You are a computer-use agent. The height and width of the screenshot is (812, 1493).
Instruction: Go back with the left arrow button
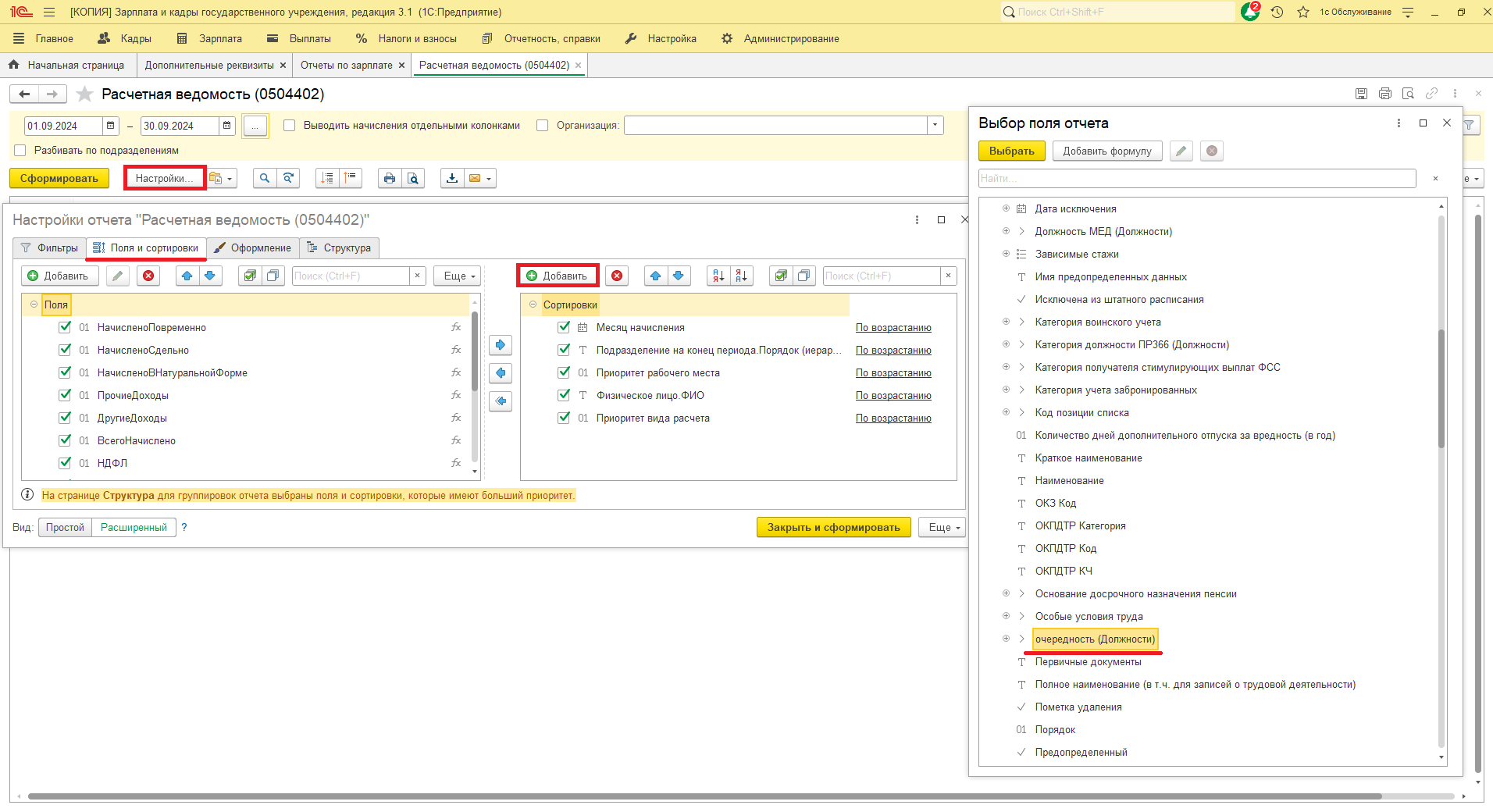(x=24, y=94)
